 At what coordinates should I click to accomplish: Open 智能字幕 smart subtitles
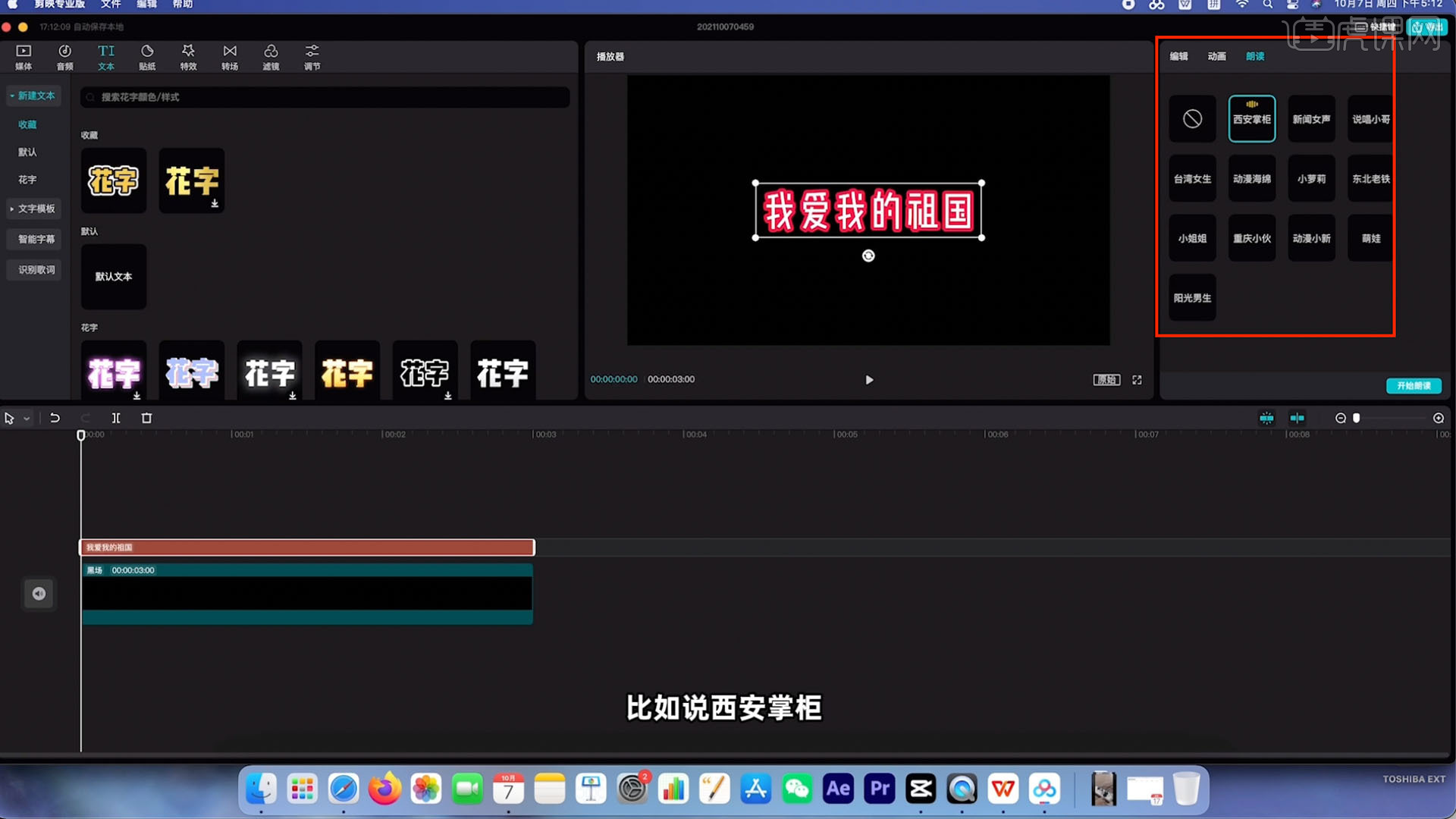click(33, 239)
